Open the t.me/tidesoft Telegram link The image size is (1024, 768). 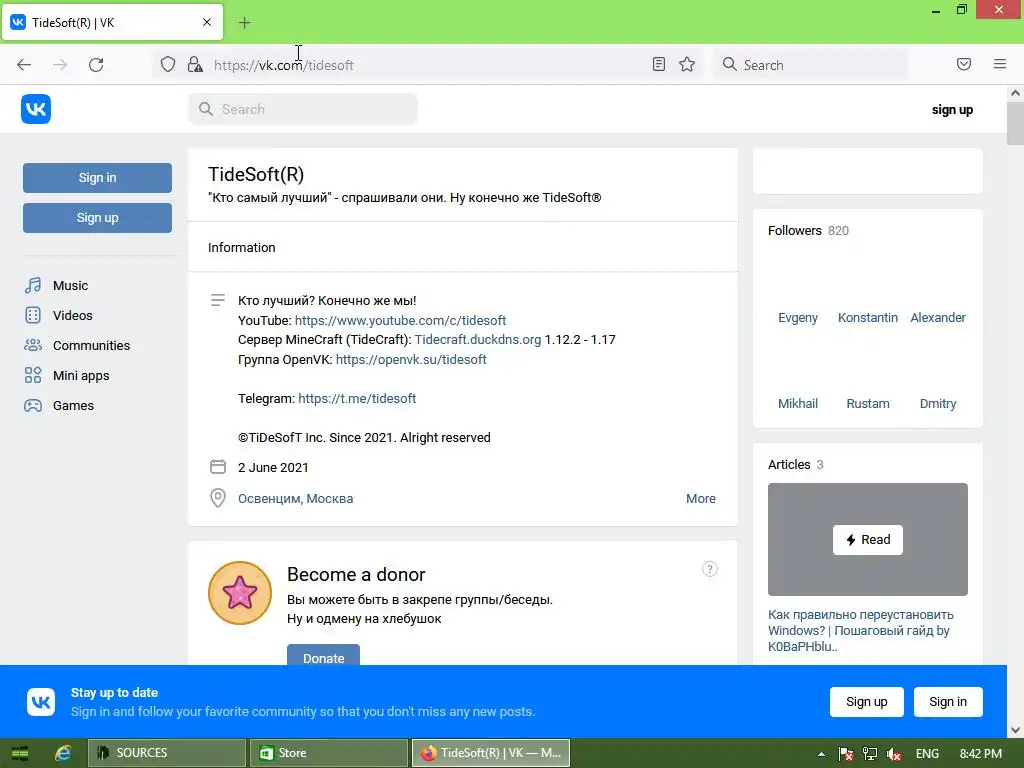pos(357,398)
